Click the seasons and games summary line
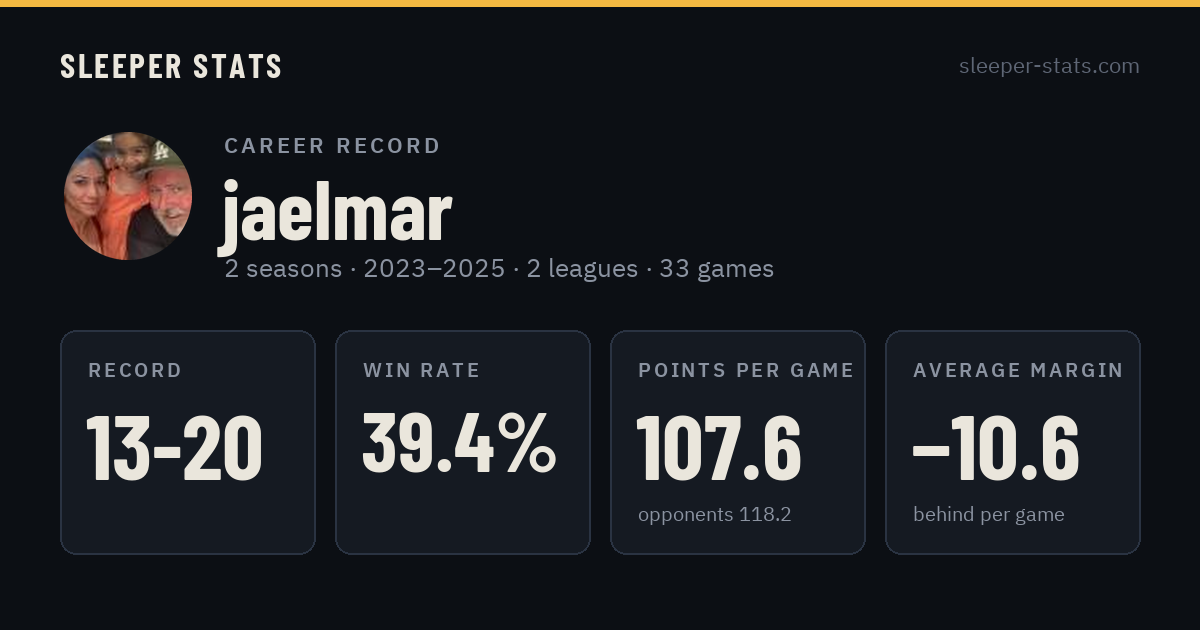Screen dimensions: 1200x630 click(499, 269)
